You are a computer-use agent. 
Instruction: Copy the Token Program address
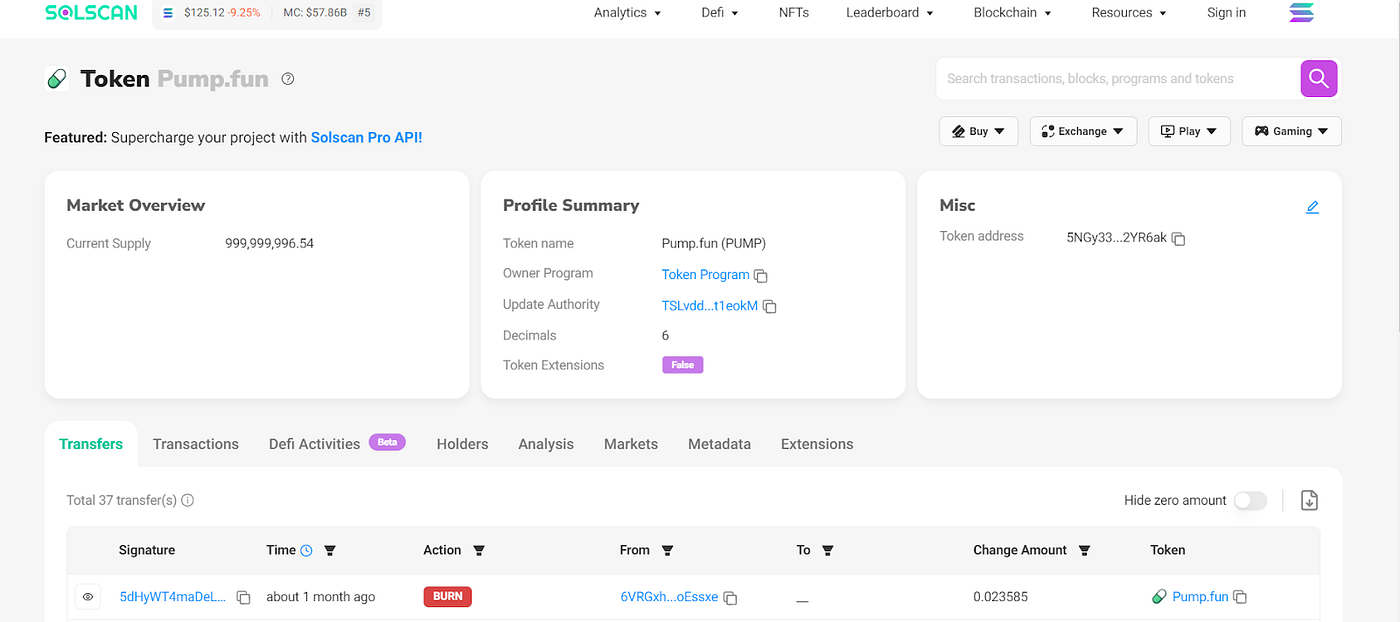[x=761, y=276]
